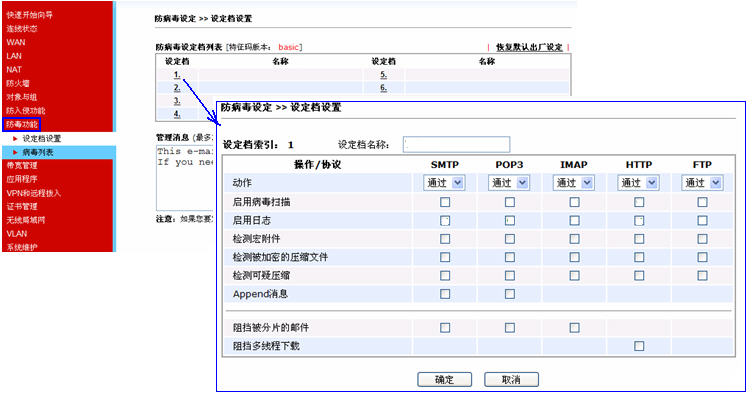Viewport: 754px width, 396px height.
Task: Open SMTP 动作 dropdown
Action: click(444, 183)
